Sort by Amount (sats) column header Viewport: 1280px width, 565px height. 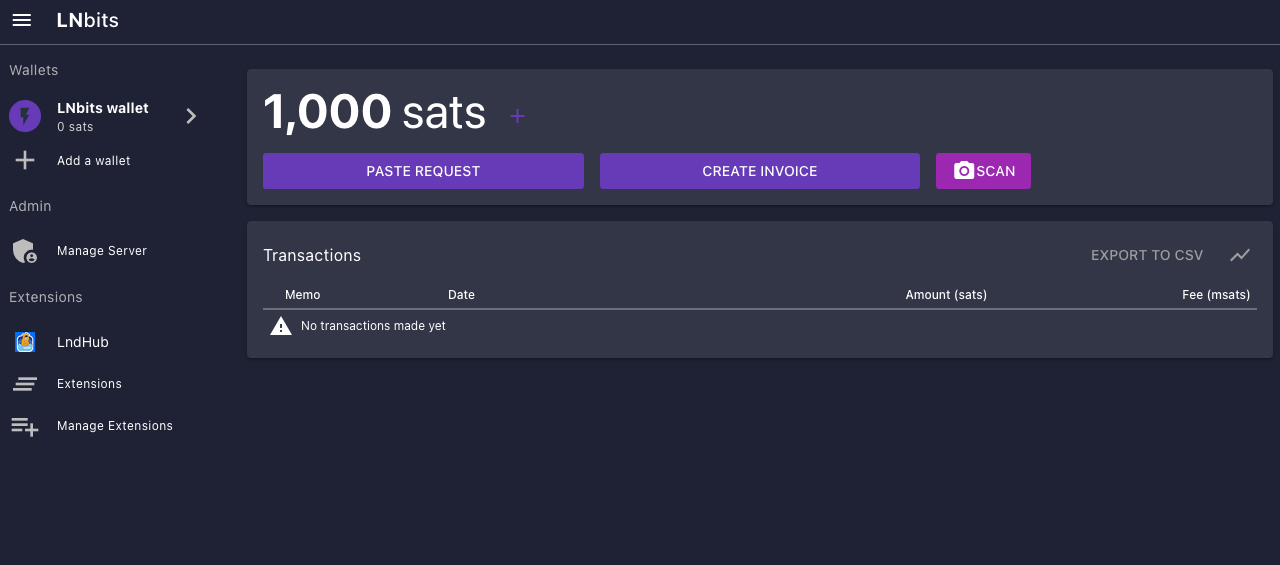[x=945, y=295]
